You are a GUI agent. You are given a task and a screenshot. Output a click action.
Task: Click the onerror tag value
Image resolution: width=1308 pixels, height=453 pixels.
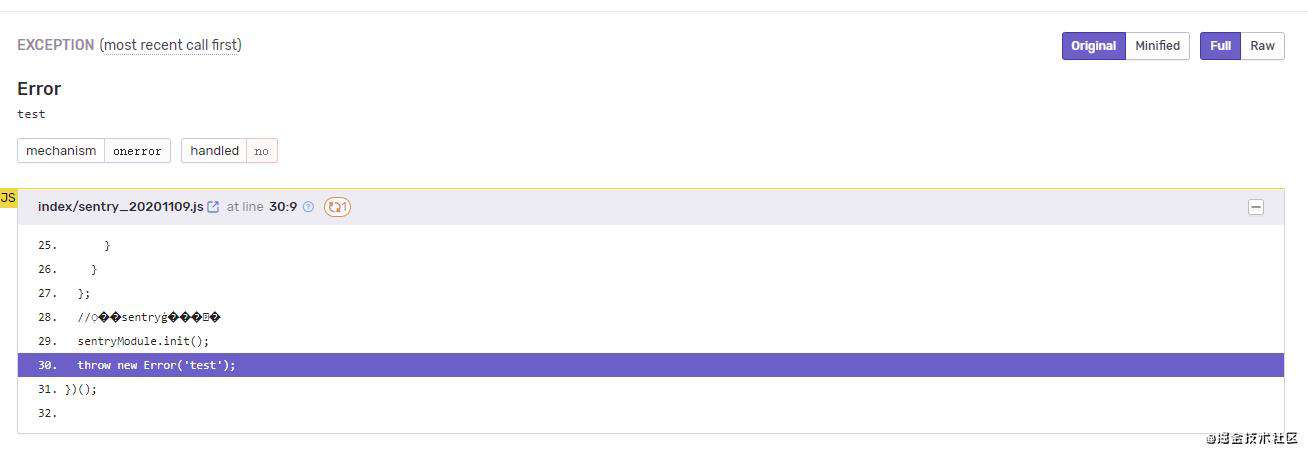[137, 151]
